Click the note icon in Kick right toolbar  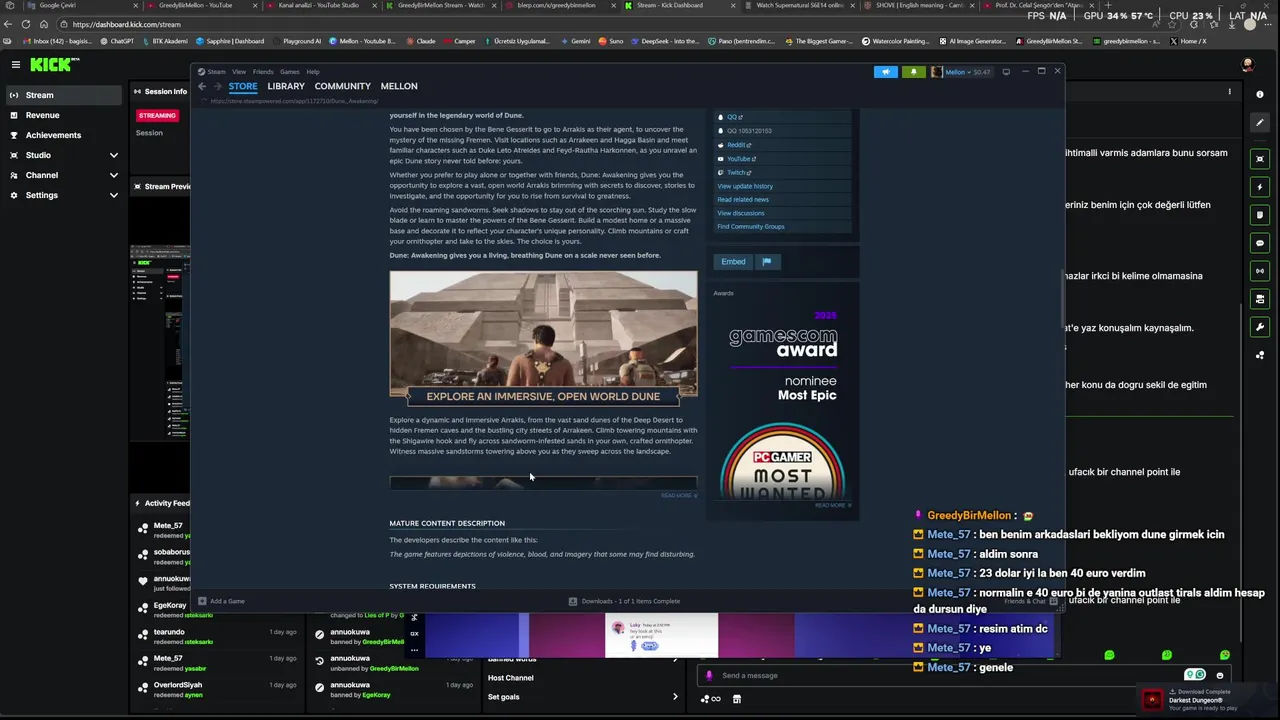point(1260,215)
